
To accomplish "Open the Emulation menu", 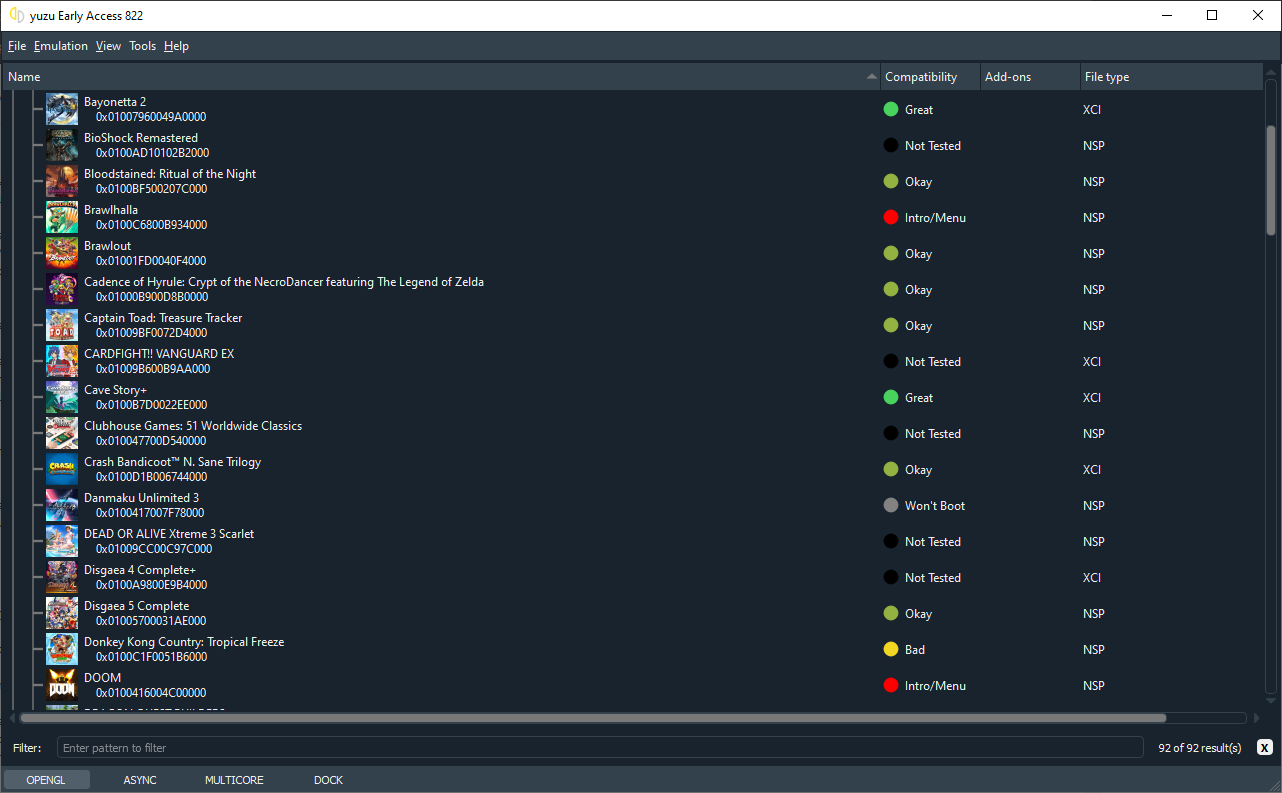I will [x=61, y=46].
